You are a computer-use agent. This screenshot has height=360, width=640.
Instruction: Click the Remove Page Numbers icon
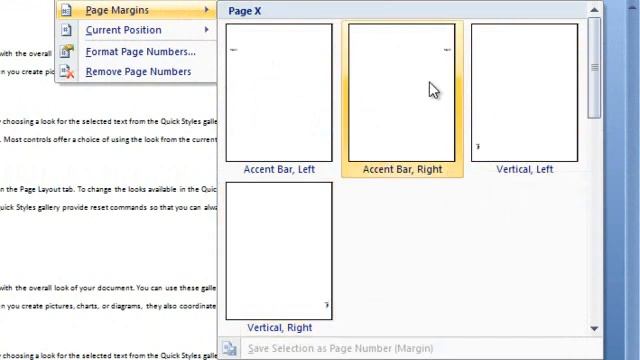click(x=67, y=72)
